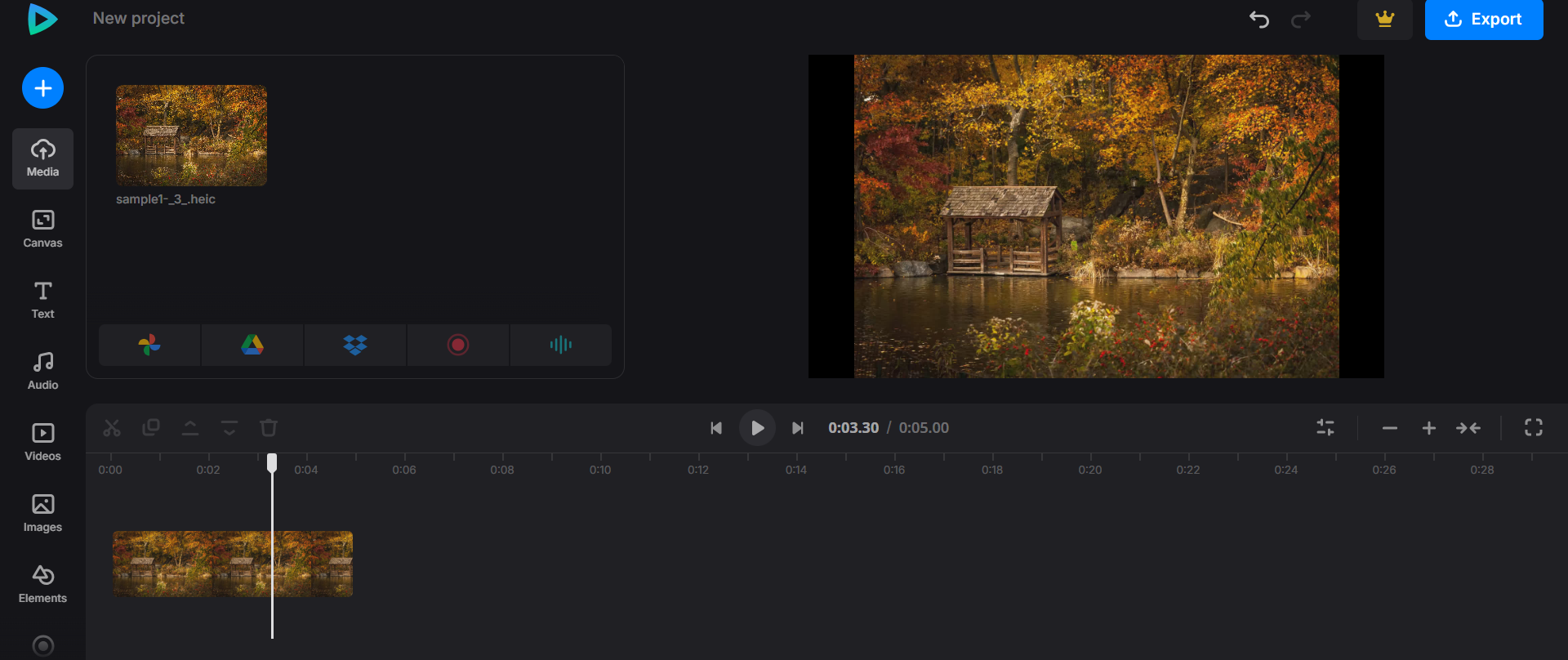The image size is (1568, 660).
Task: Click the record icon at sidebar bottom
Action: (42, 645)
